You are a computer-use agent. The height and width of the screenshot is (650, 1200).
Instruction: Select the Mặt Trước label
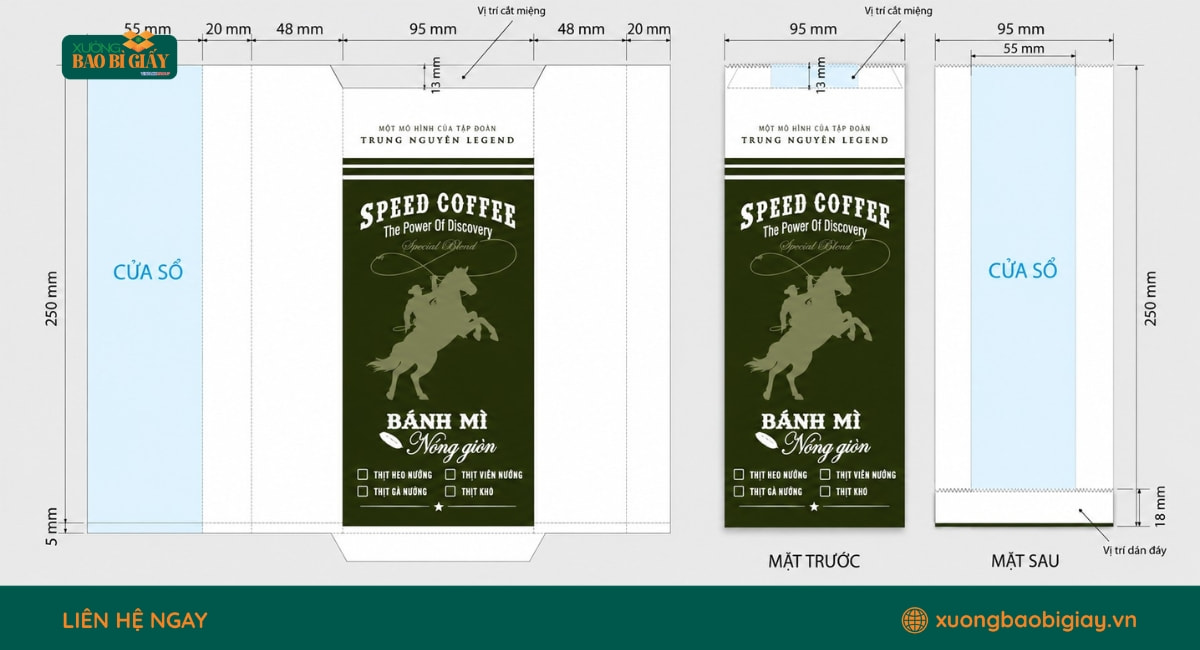click(814, 561)
